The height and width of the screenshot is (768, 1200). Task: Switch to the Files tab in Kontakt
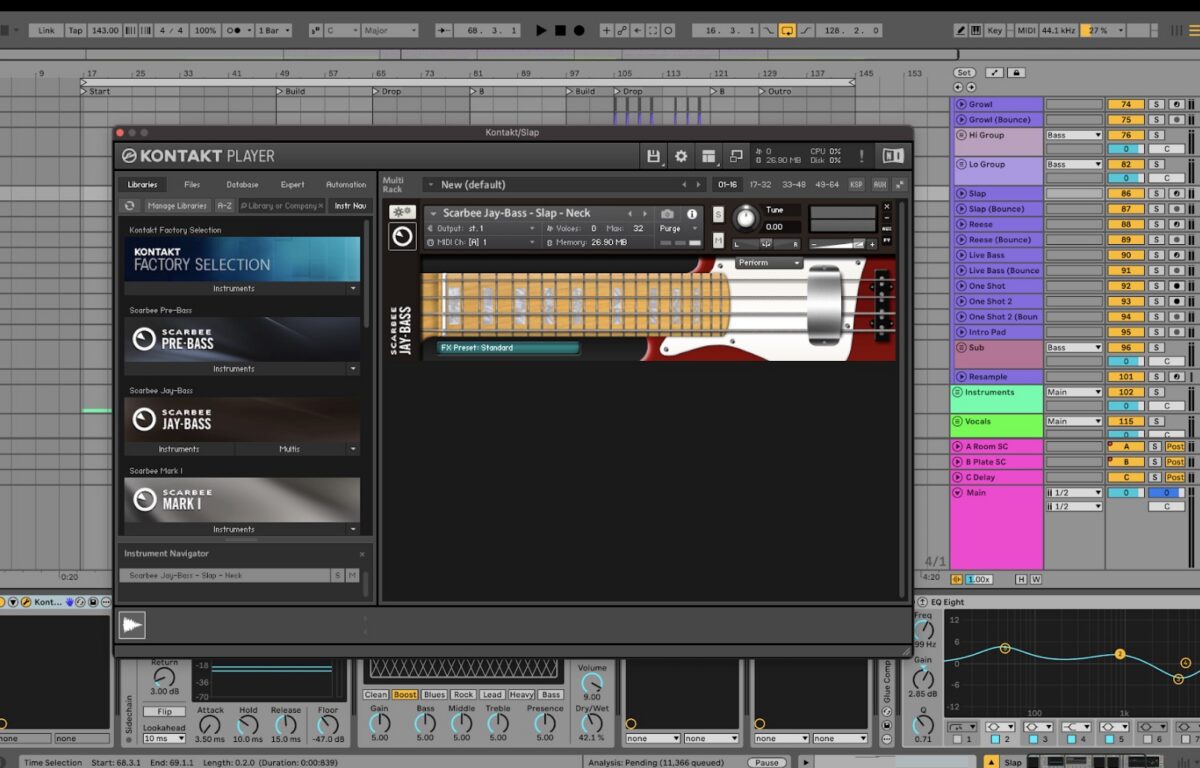pos(192,185)
